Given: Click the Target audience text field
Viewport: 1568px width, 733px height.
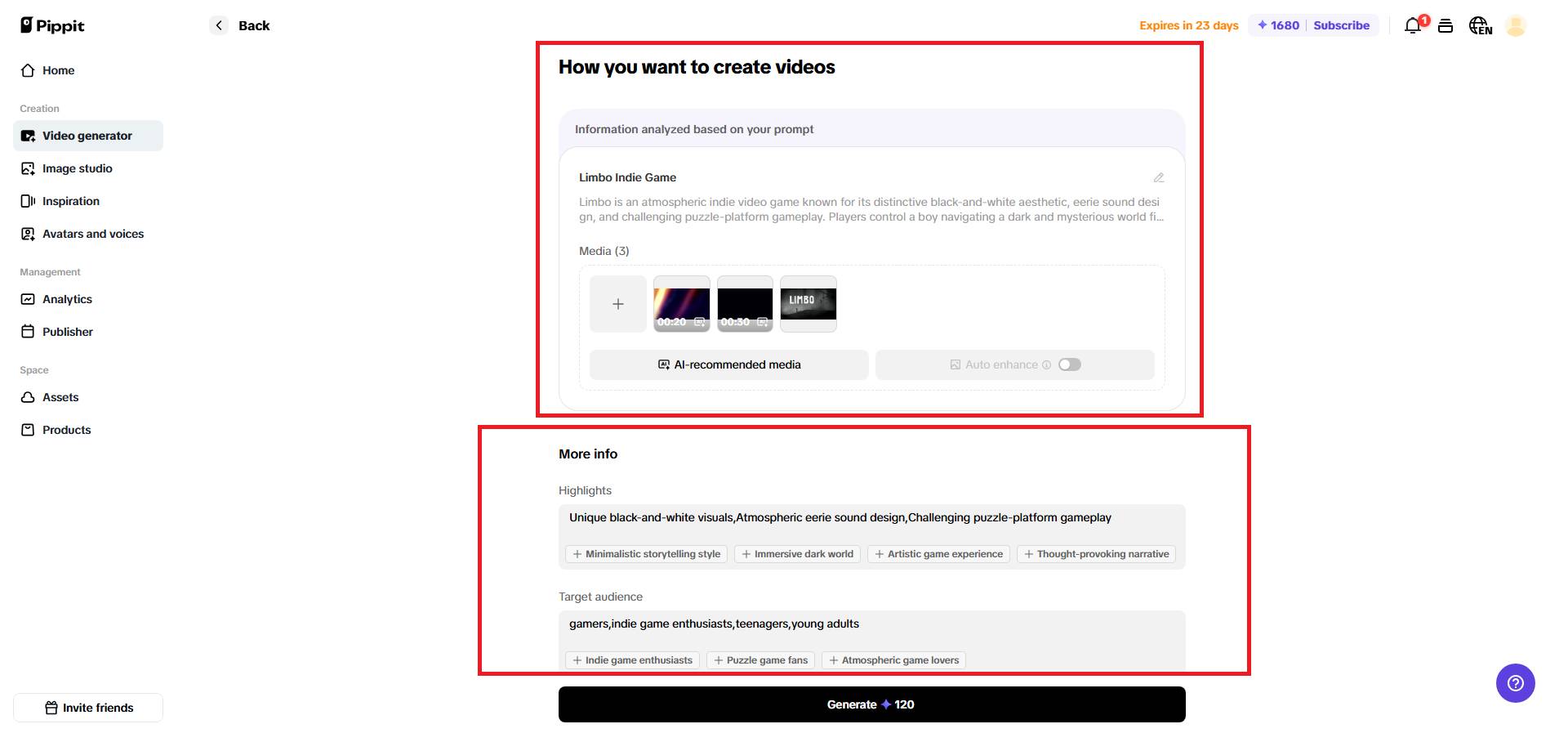Looking at the screenshot, I should 871,624.
